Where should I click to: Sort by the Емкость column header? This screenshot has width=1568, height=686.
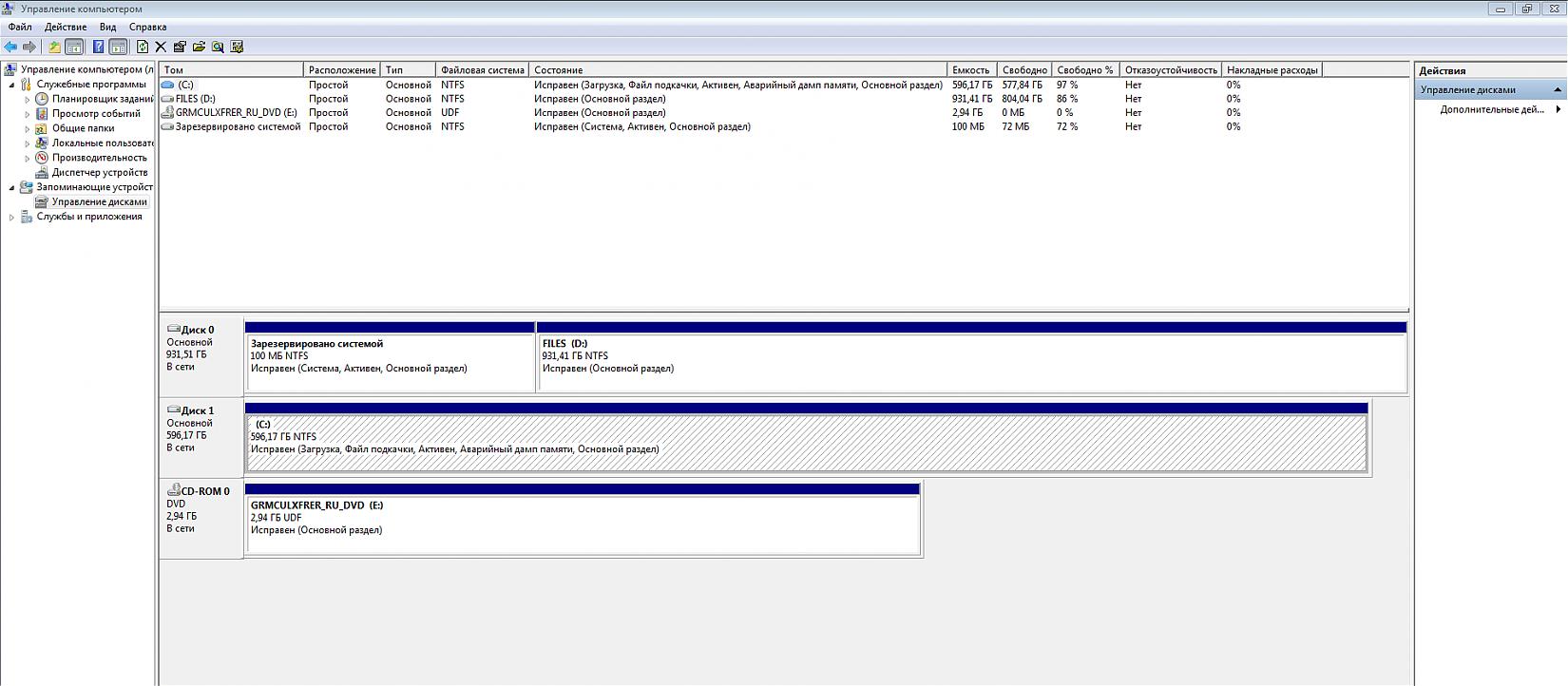point(972,69)
